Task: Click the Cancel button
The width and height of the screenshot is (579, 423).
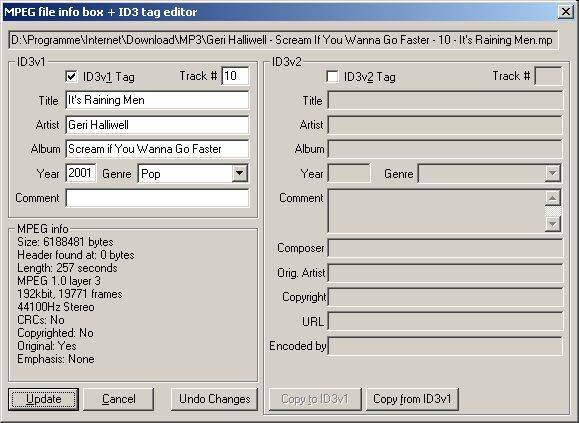Action: click(x=119, y=399)
